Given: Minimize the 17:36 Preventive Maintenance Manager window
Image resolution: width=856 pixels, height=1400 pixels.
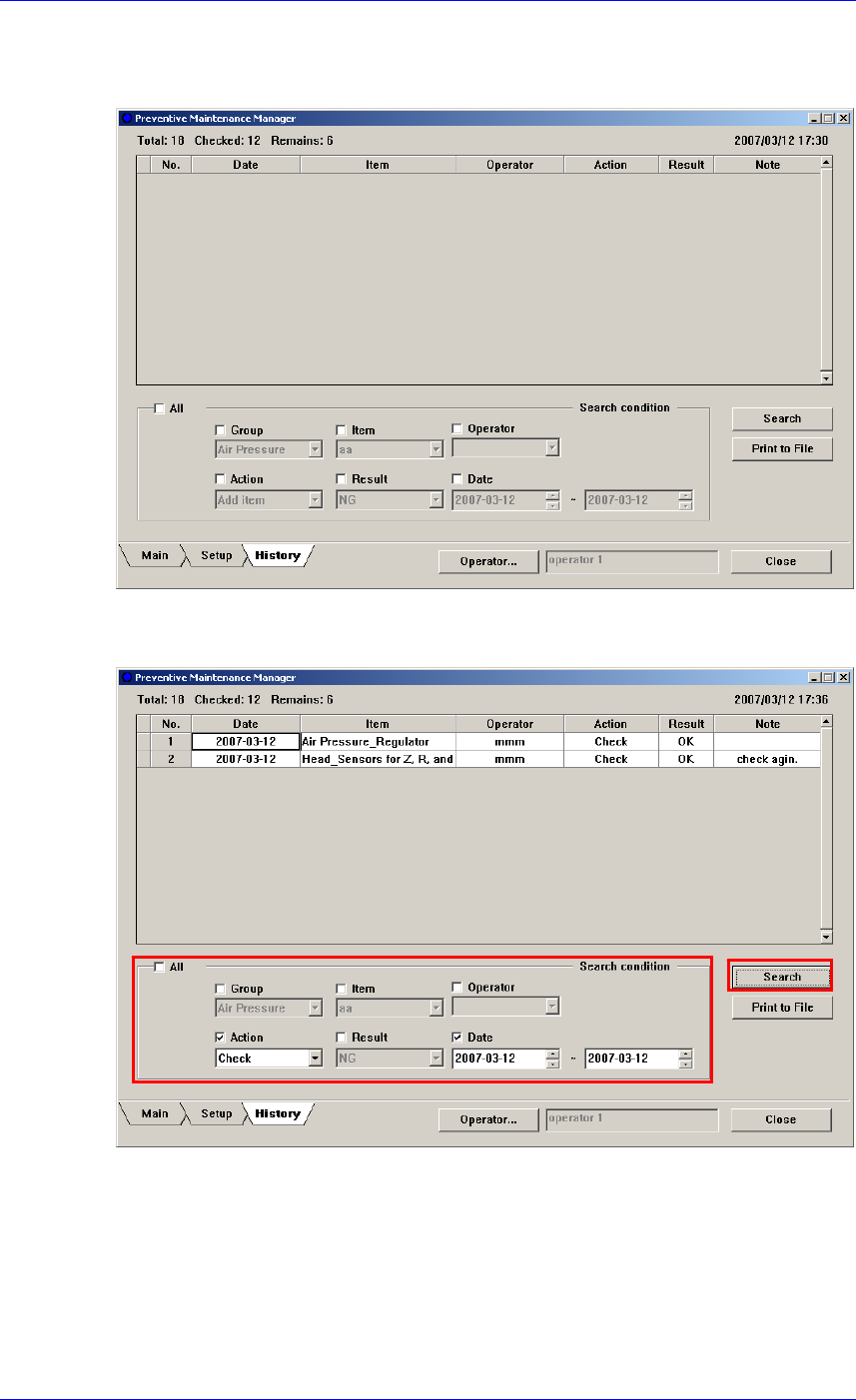Looking at the screenshot, I should click(x=815, y=677).
